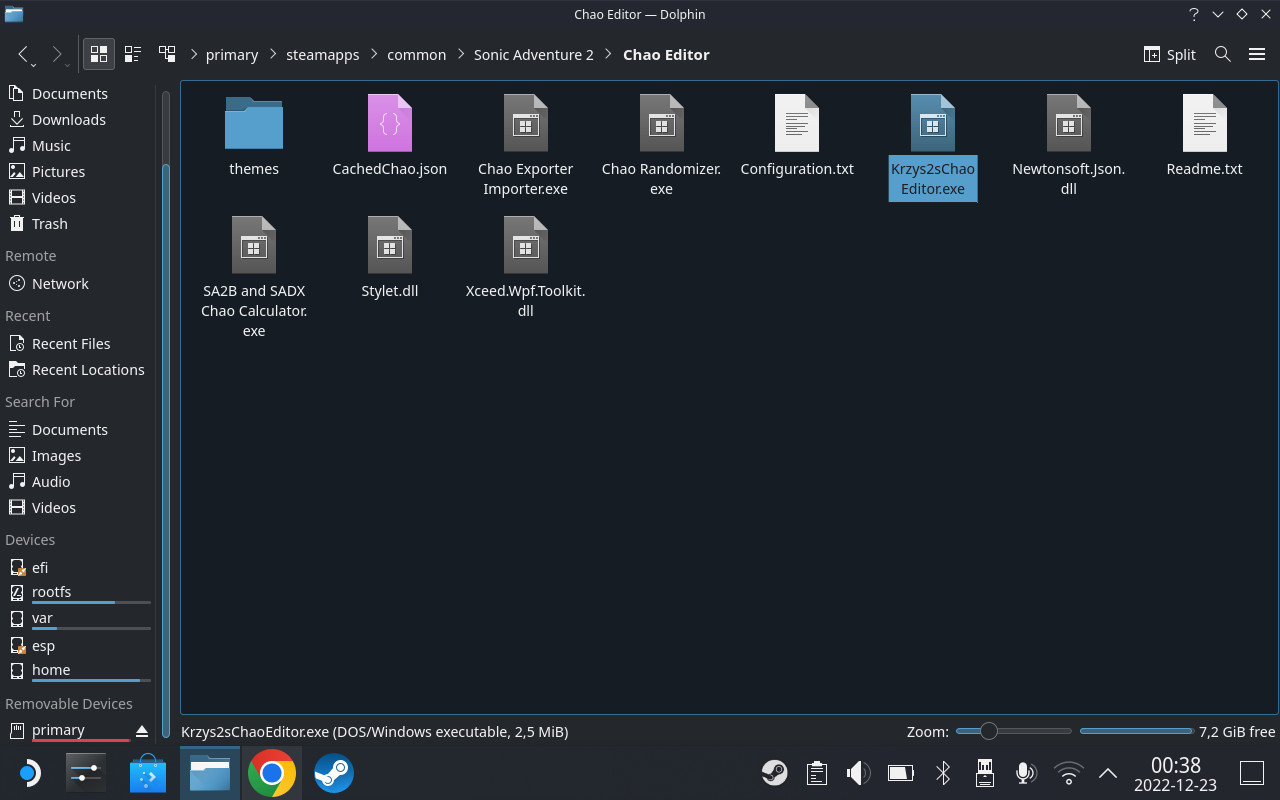Open Network under the Remote section
Screen dimensions: 1280x800
coord(58,283)
